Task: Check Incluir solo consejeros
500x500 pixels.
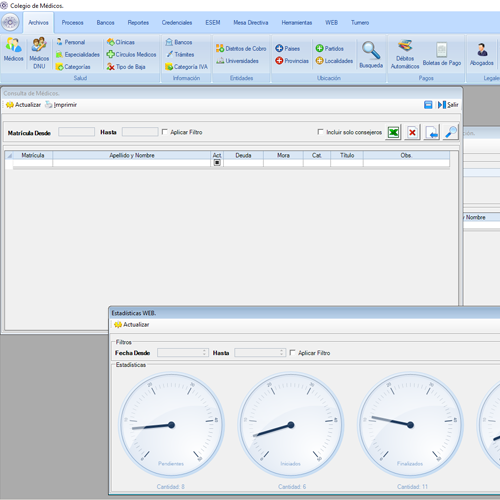Action: (320, 132)
